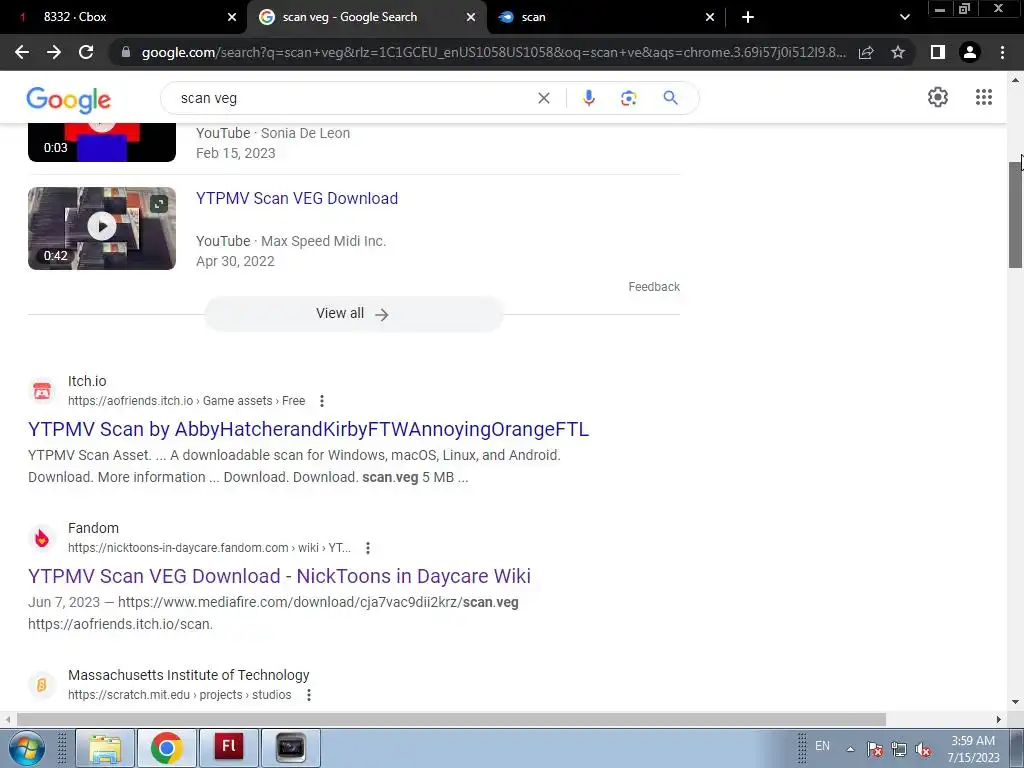The width and height of the screenshot is (1024, 768).
Task: Open a new browser tab
Action: [748, 17]
